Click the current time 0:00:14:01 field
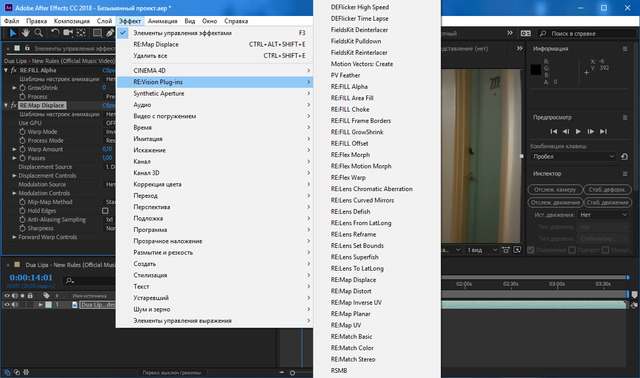The height and width of the screenshot is (378, 640). click(x=31, y=278)
